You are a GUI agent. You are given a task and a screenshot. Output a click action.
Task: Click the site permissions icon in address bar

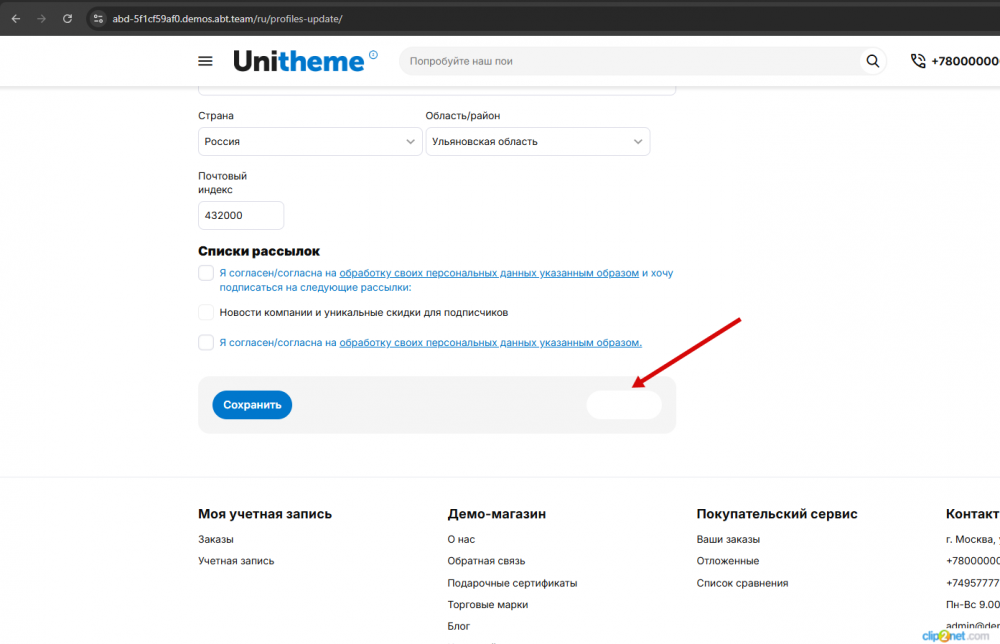98,17
